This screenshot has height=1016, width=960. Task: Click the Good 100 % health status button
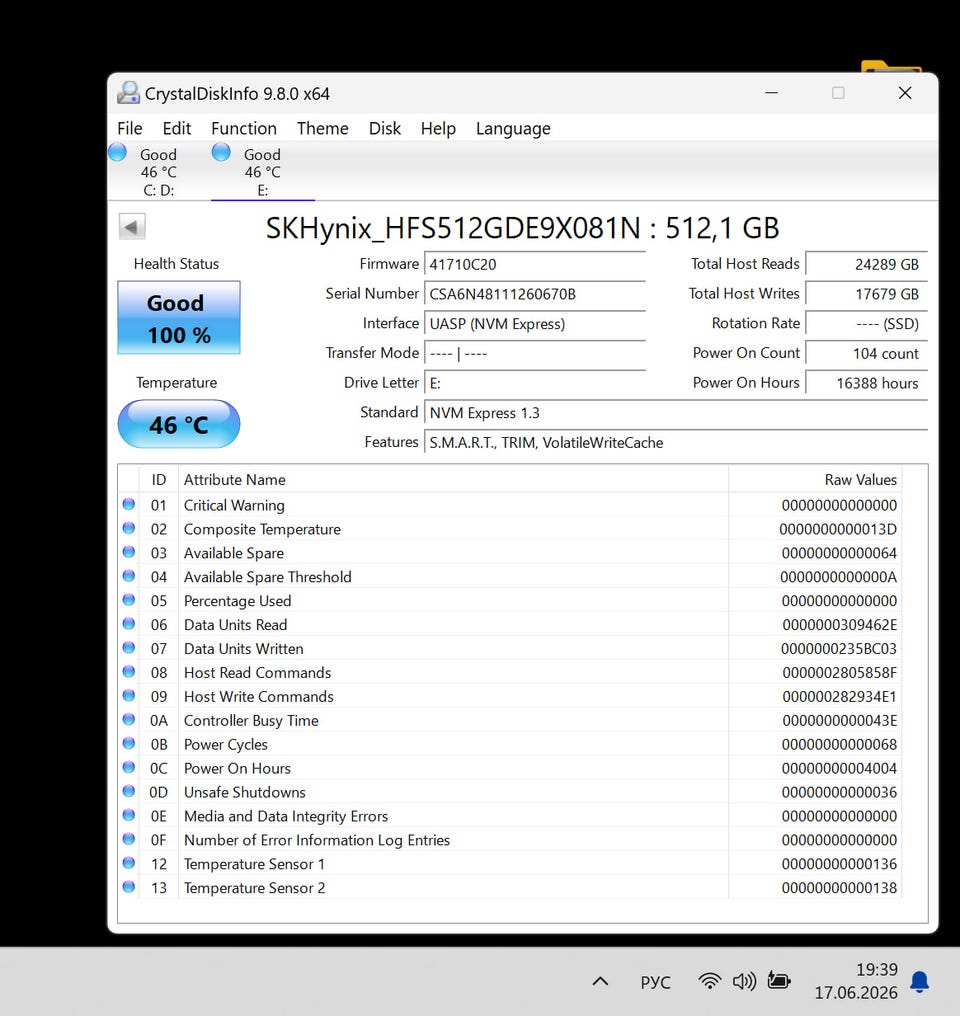click(x=179, y=318)
